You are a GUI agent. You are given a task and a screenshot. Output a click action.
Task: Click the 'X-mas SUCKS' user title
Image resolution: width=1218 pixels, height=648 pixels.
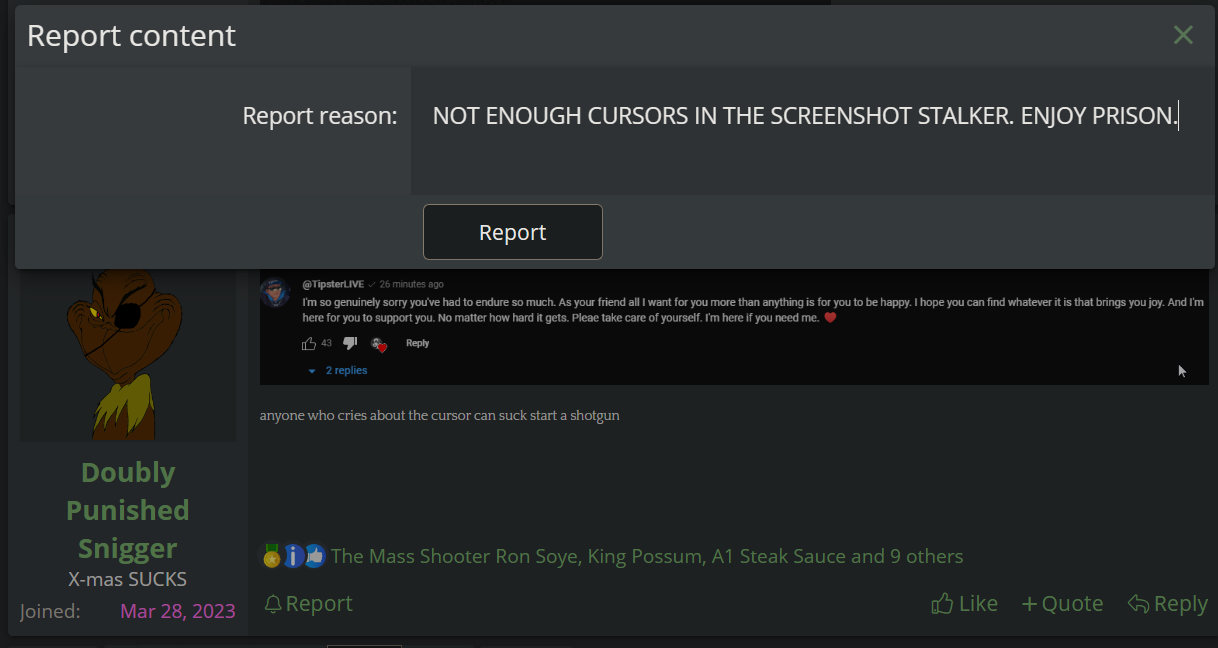128,579
